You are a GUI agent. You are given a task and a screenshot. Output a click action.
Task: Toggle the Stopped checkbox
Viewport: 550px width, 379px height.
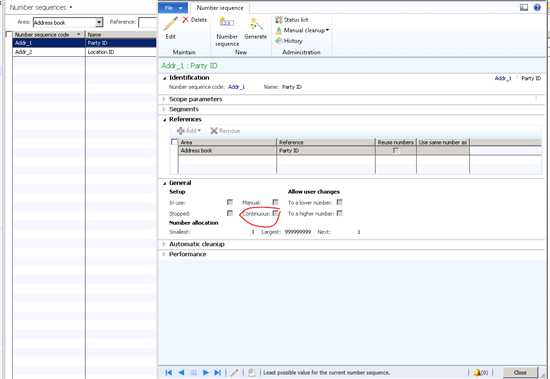pos(230,213)
